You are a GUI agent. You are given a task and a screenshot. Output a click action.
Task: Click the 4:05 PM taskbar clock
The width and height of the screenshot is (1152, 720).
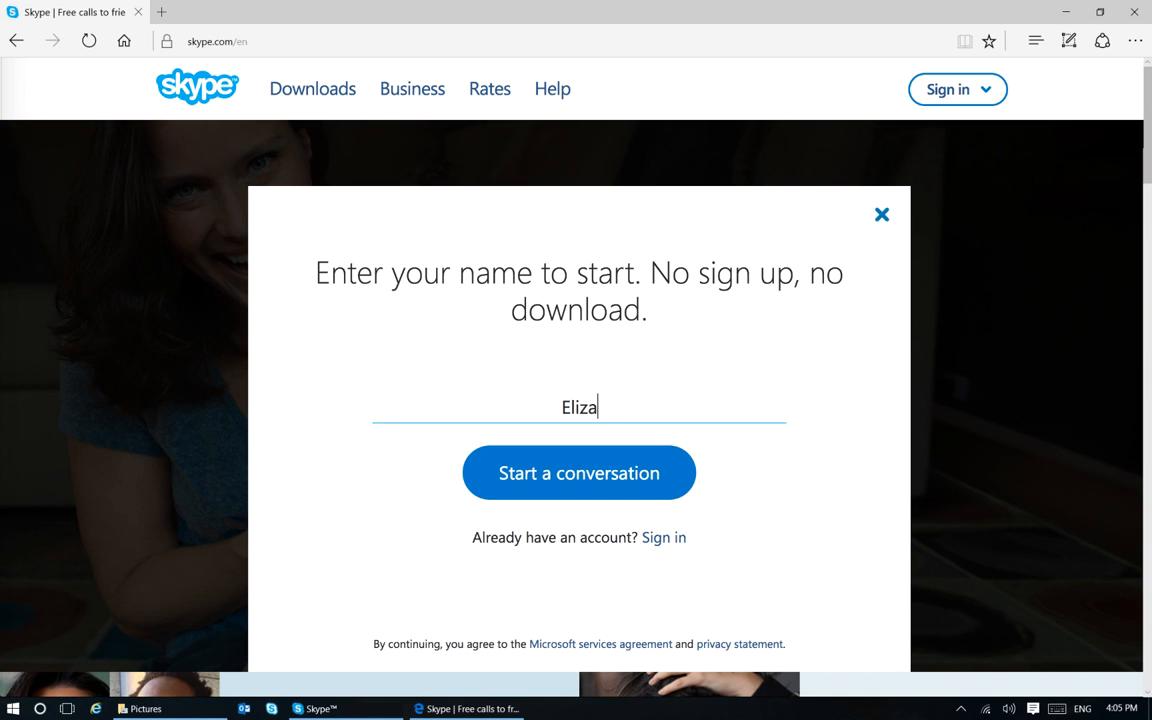(1121, 708)
